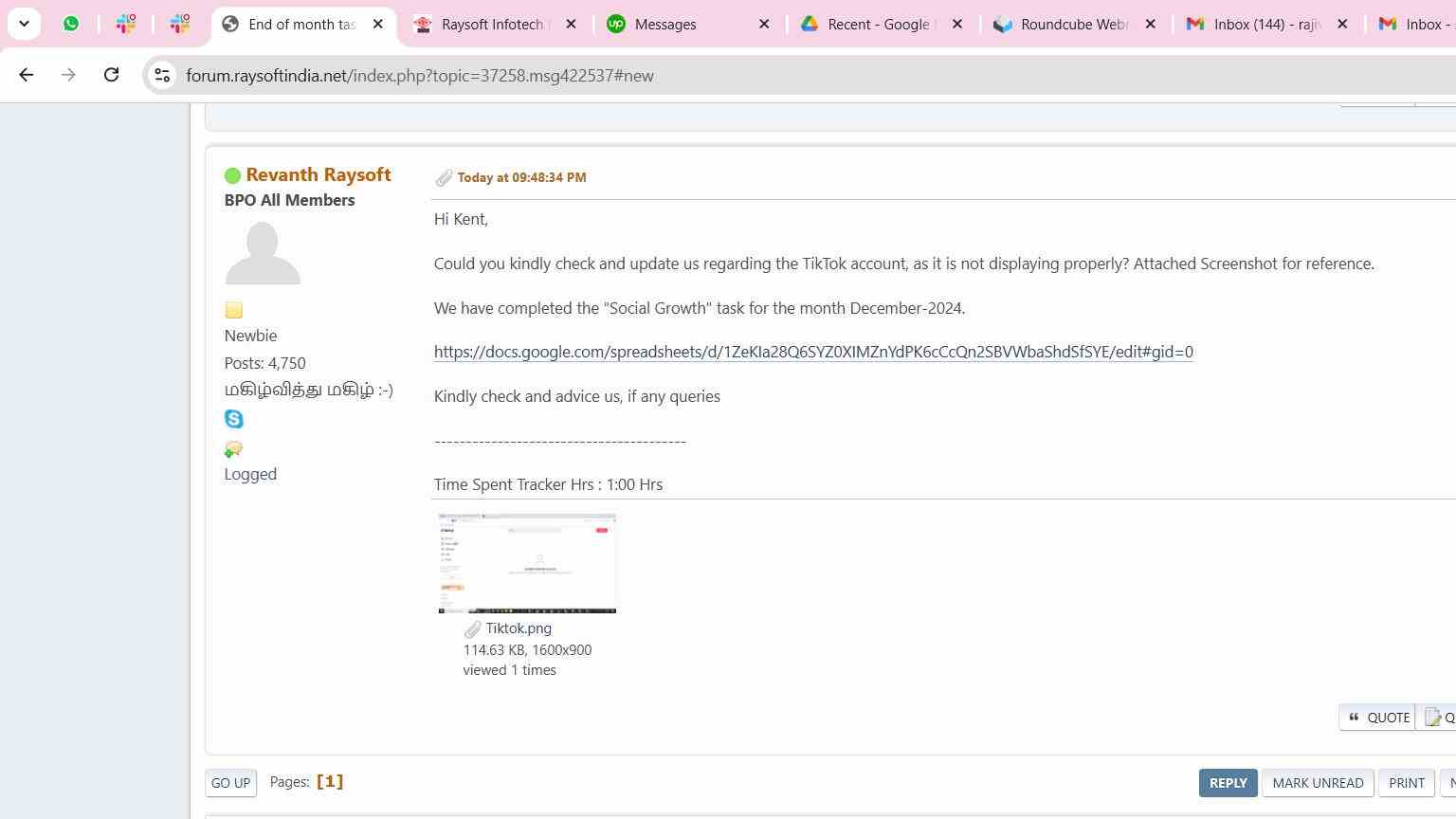Click the paperclip icon next to Tiktok.png
The image size is (1456, 819).
472,629
